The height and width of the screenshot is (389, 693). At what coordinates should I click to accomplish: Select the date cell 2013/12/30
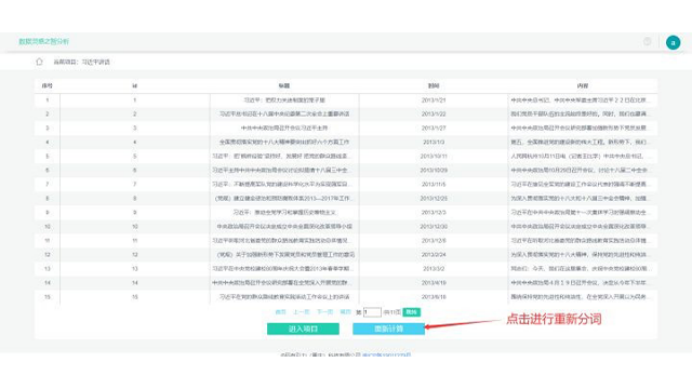click(434, 226)
